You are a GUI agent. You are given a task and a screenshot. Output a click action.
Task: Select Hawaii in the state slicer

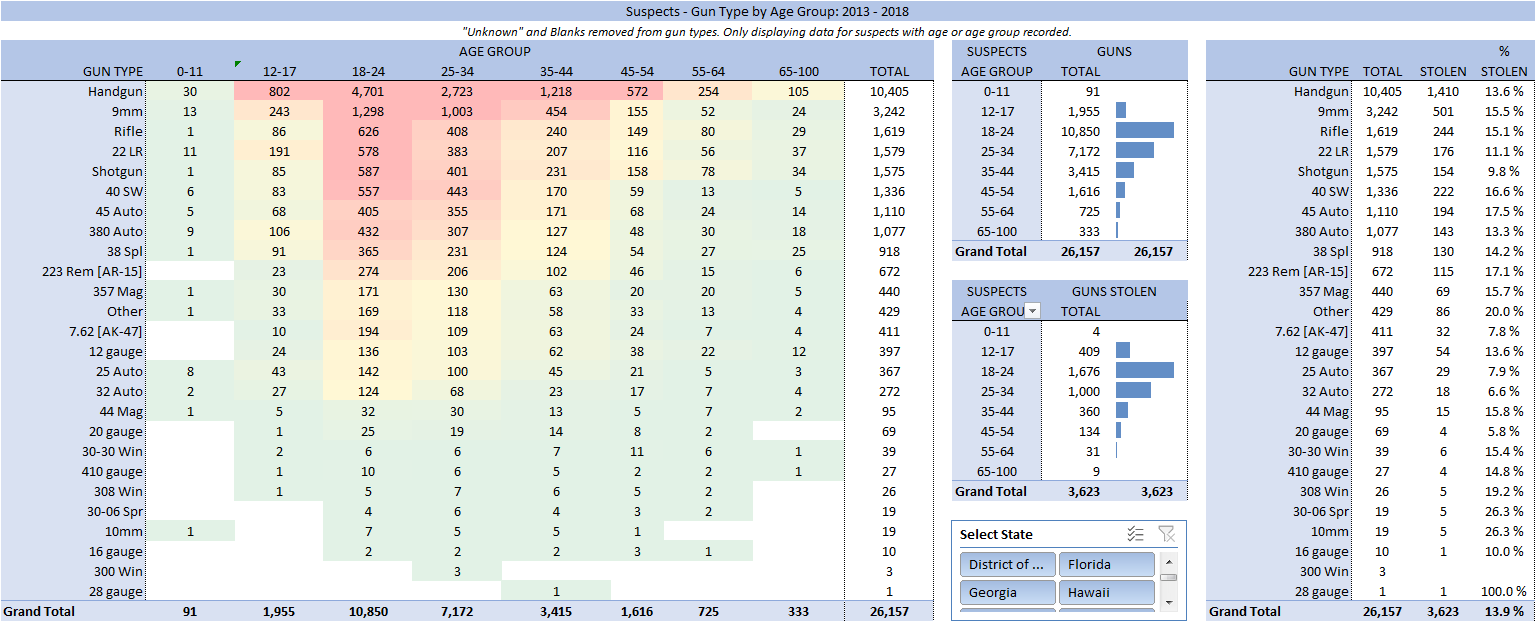[1106, 592]
